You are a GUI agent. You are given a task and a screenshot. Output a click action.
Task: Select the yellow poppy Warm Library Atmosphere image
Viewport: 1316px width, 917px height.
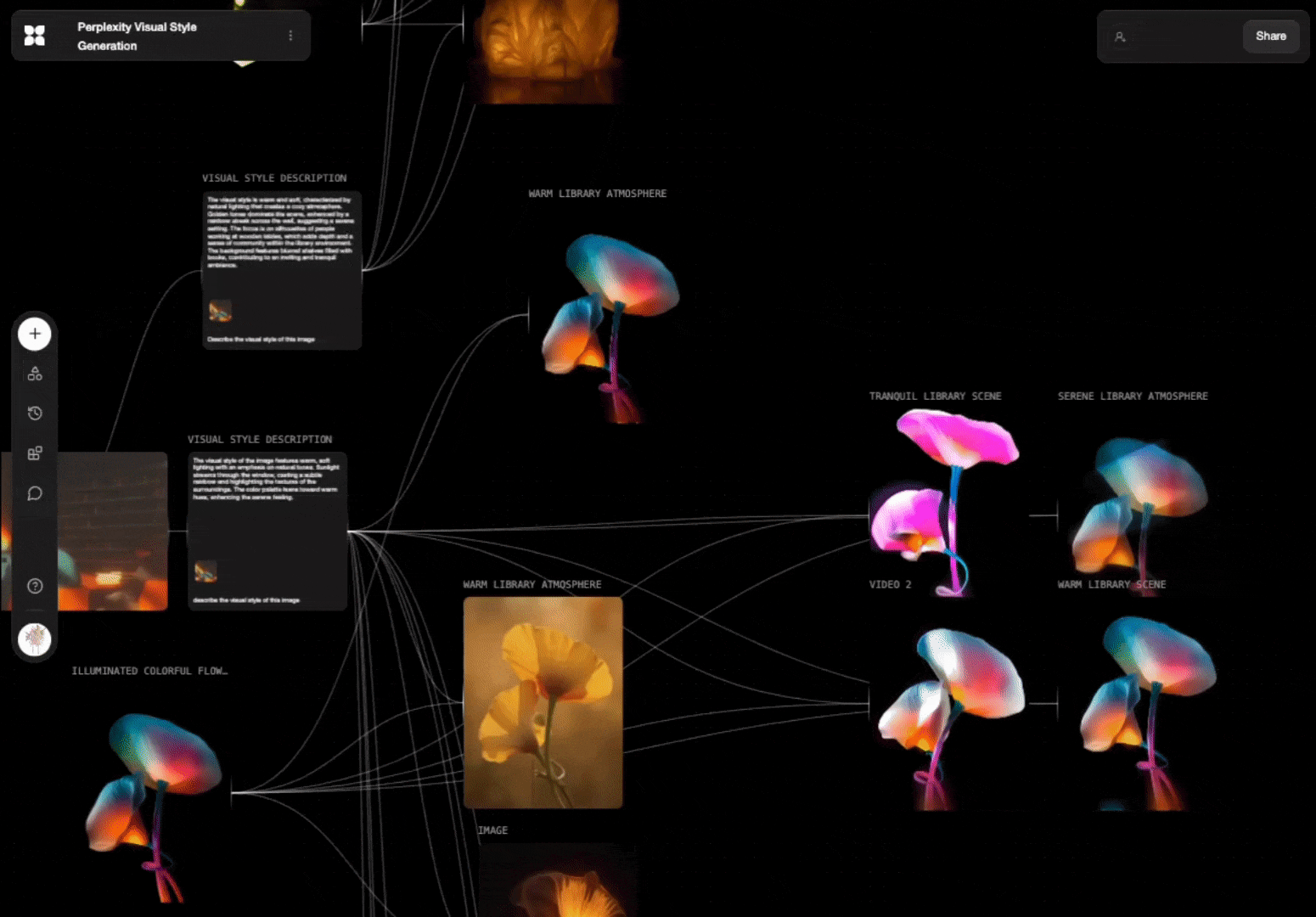[543, 702]
